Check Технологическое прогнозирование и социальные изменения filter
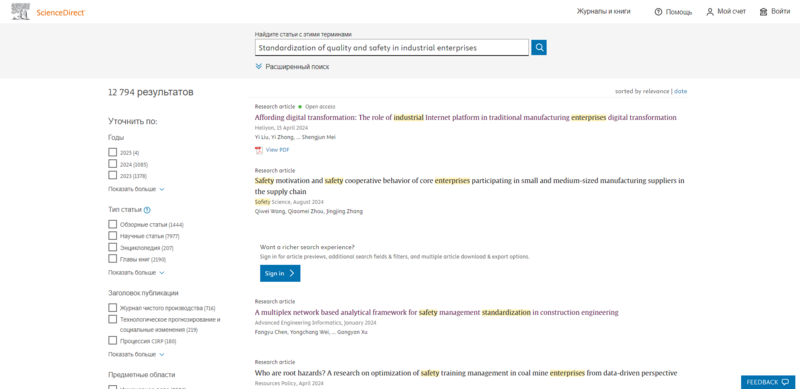Screen dimensions: 800x389 [x=113, y=320]
